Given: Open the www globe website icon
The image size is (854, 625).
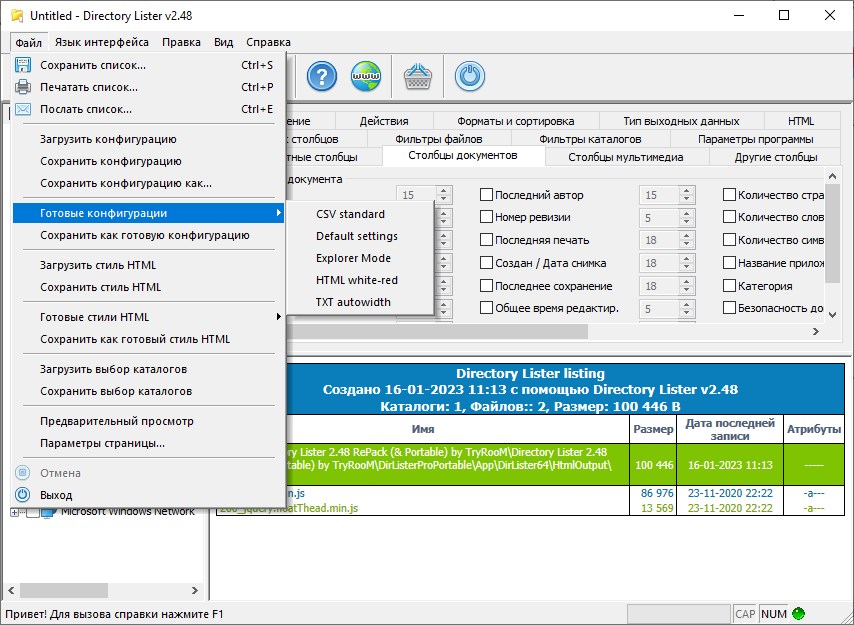Looking at the screenshot, I should tap(365, 76).
